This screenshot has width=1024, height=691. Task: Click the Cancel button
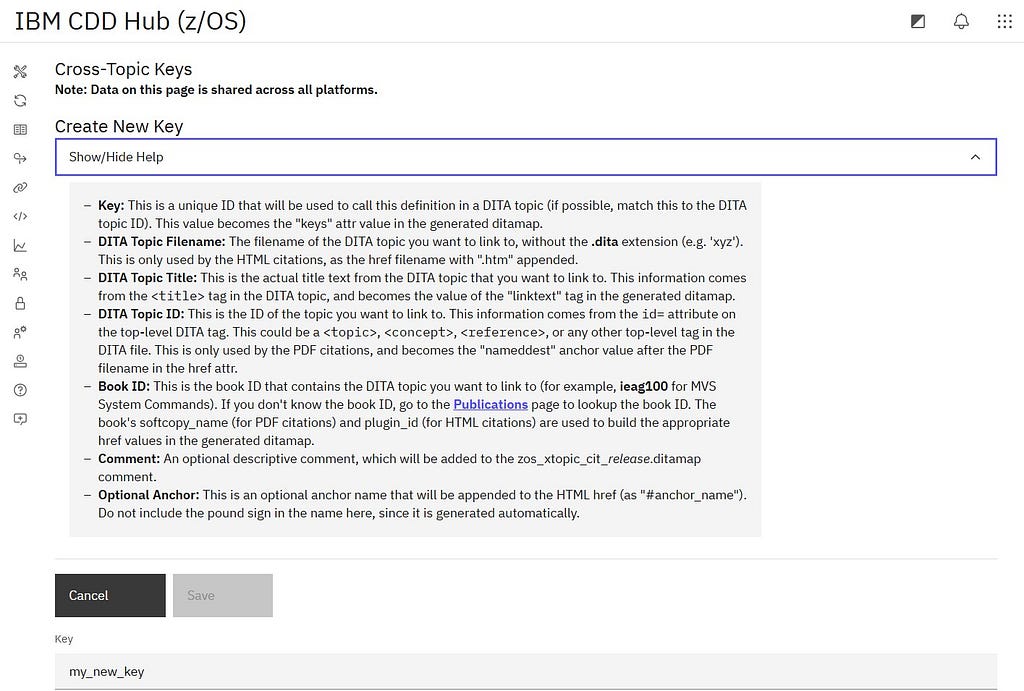click(110, 595)
